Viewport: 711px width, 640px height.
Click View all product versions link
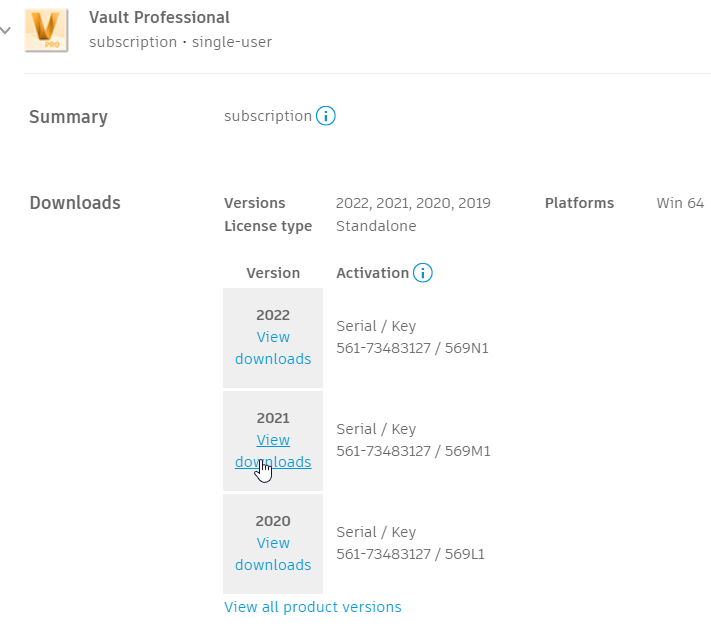pyautogui.click(x=313, y=607)
